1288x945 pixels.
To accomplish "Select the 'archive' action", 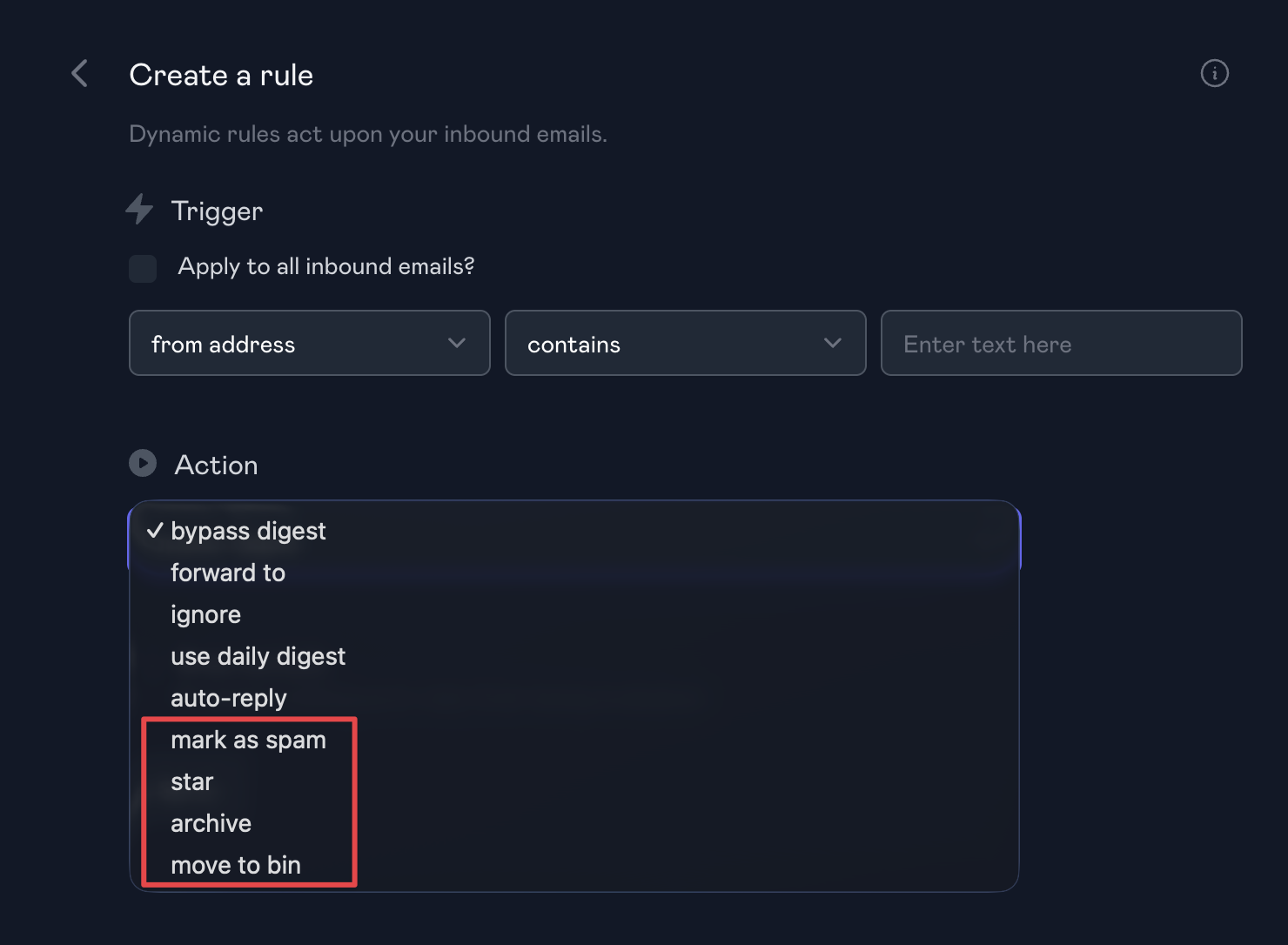I will coord(211,823).
